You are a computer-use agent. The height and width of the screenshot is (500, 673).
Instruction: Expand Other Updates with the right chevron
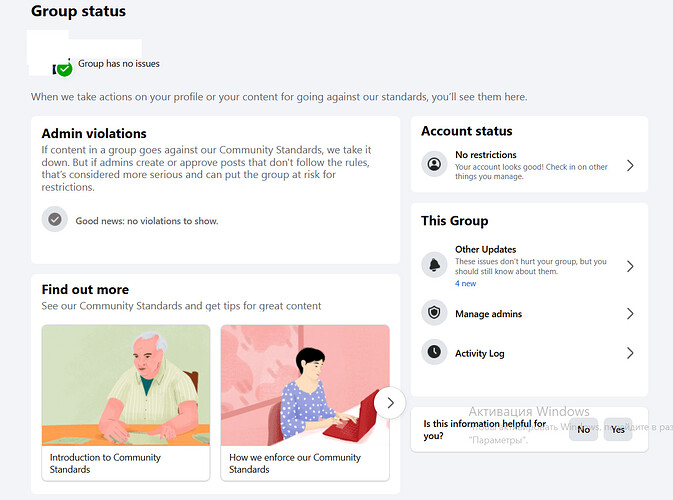[630, 266]
